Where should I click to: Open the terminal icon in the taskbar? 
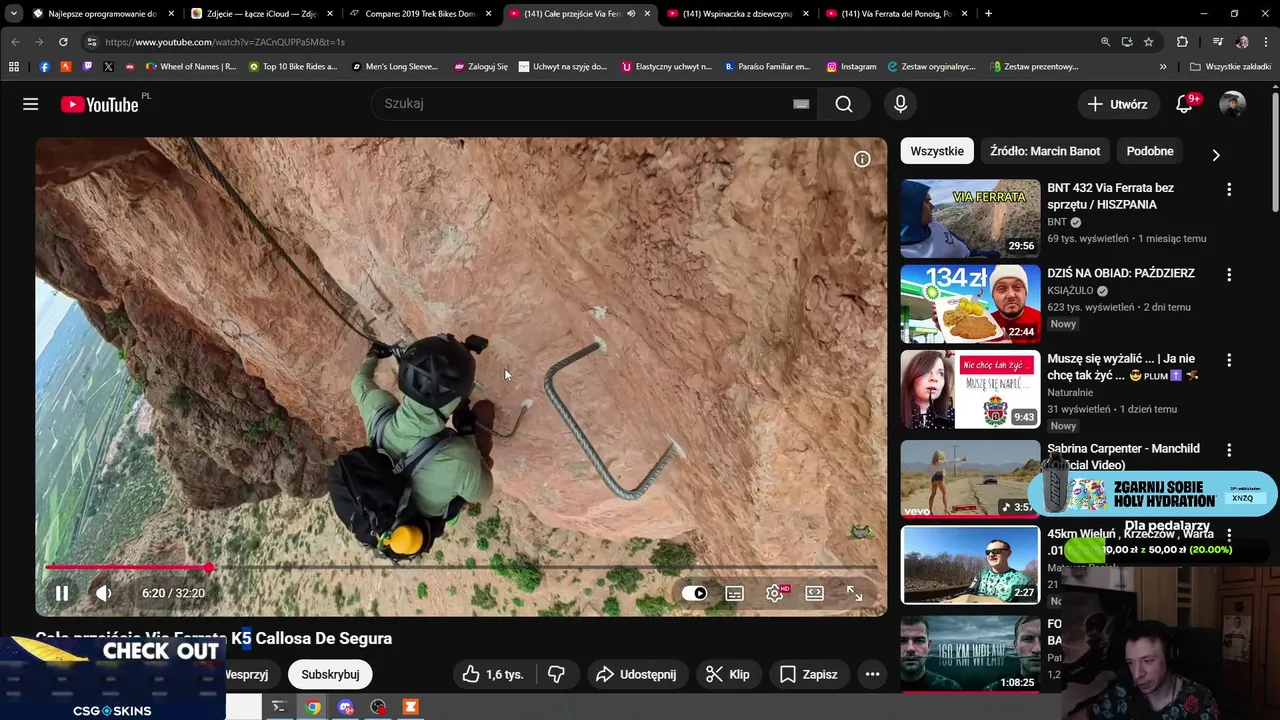coord(279,707)
